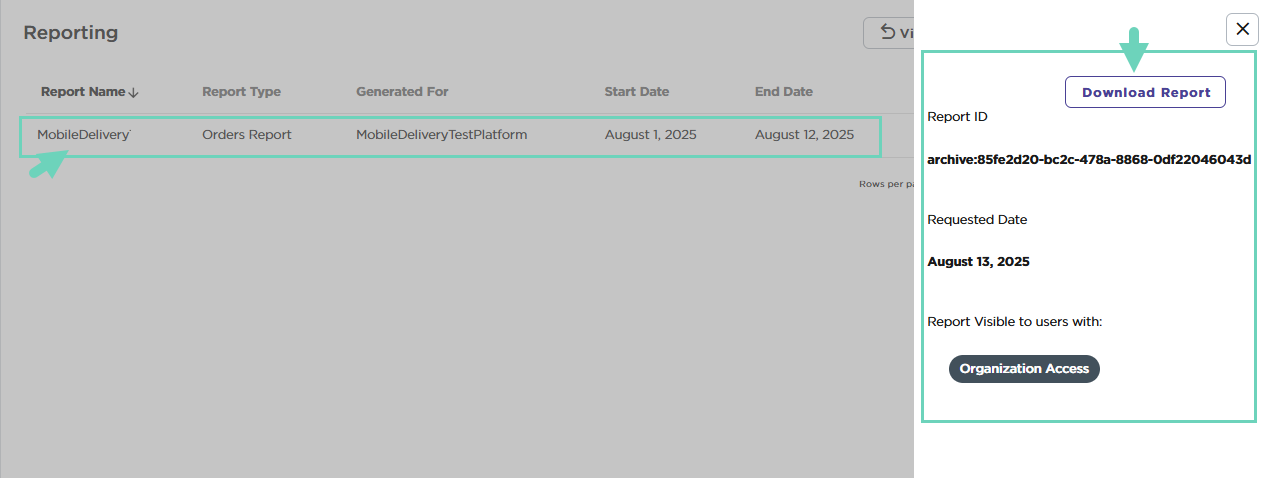
Task: Click the sort arrow beside Report Name
Action: tap(134, 92)
